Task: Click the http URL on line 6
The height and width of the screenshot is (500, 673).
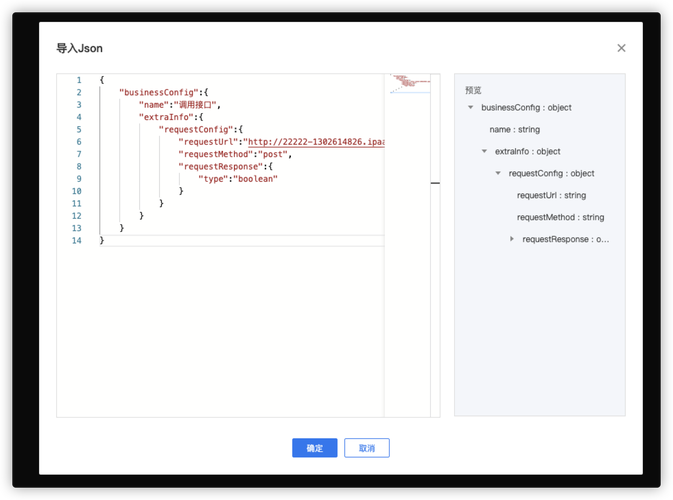Action: coord(315,142)
